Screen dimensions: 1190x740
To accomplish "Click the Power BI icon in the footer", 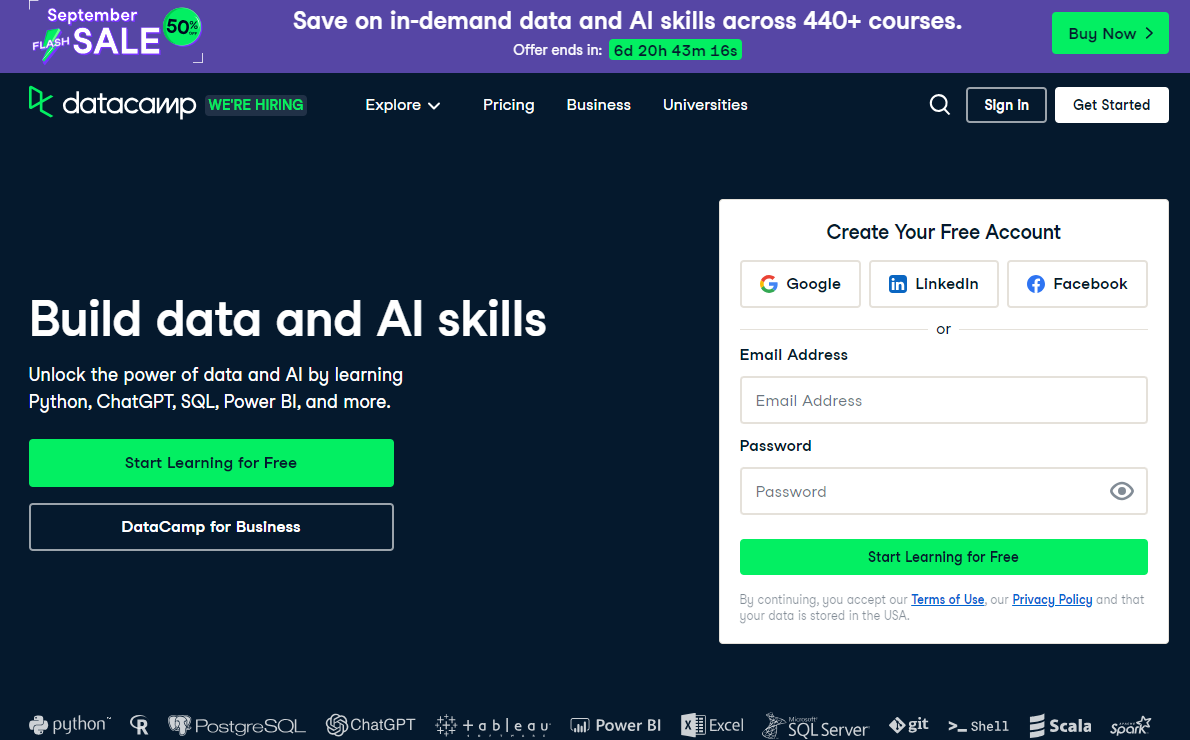I will (x=615, y=724).
